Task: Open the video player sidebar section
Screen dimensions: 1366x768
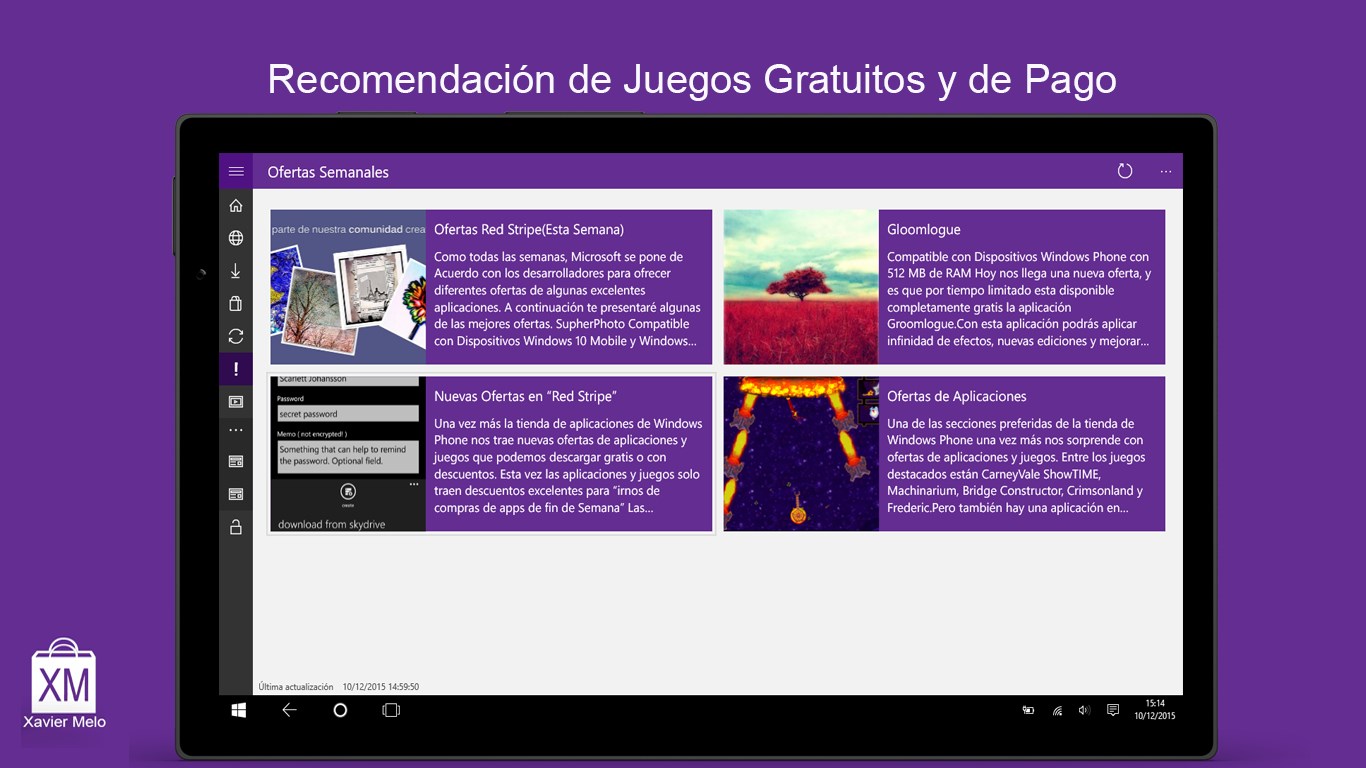Action: [236, 402]
